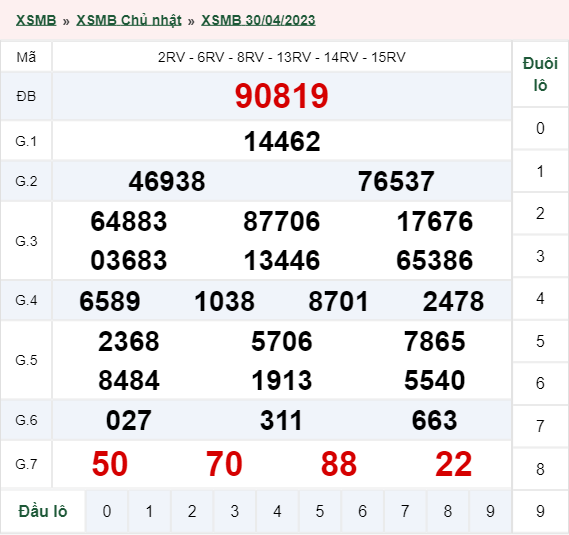Click the G.3 number 65386
The width and height of the screenshot is (569, 535).
[x=435, y=260]
